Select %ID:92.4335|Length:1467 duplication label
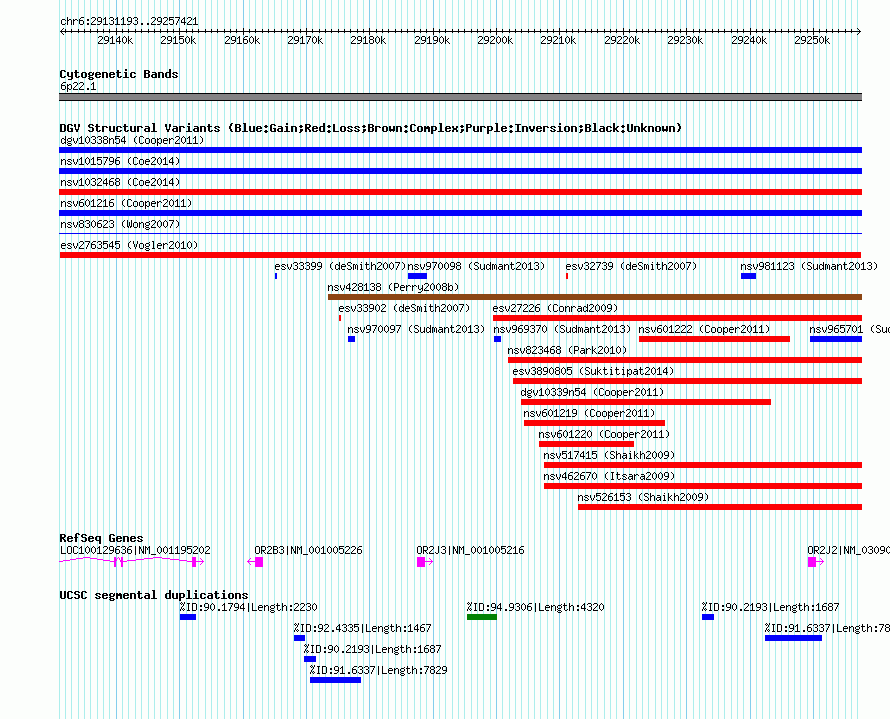This screenshot has height=719, width=890. click(362, 628)
